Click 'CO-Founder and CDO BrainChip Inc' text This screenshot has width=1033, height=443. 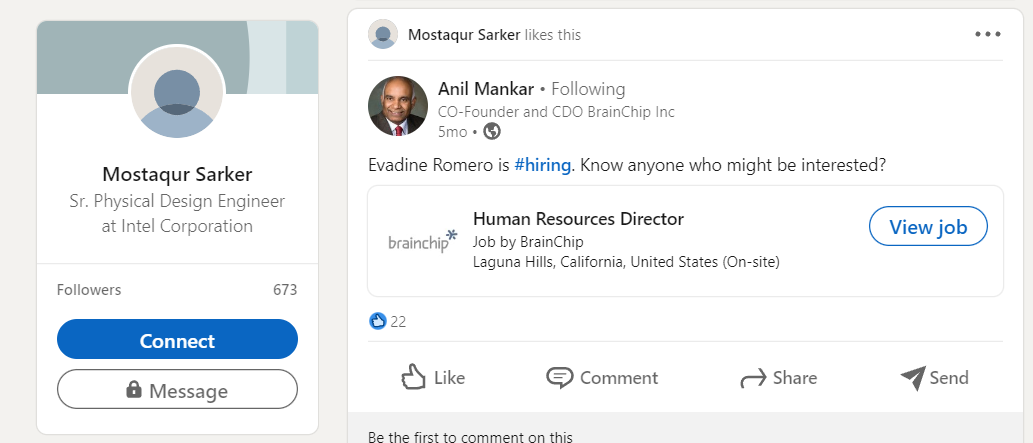pyautogui.click(x=557, y=111)
